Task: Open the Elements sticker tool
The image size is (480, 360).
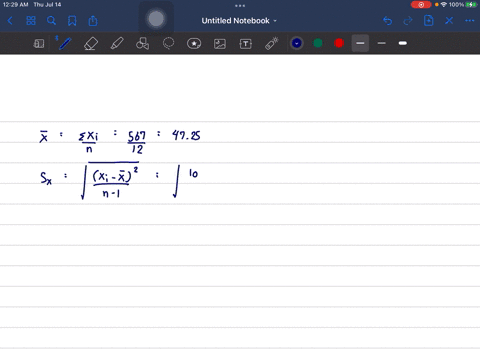Action: point(194,44)
